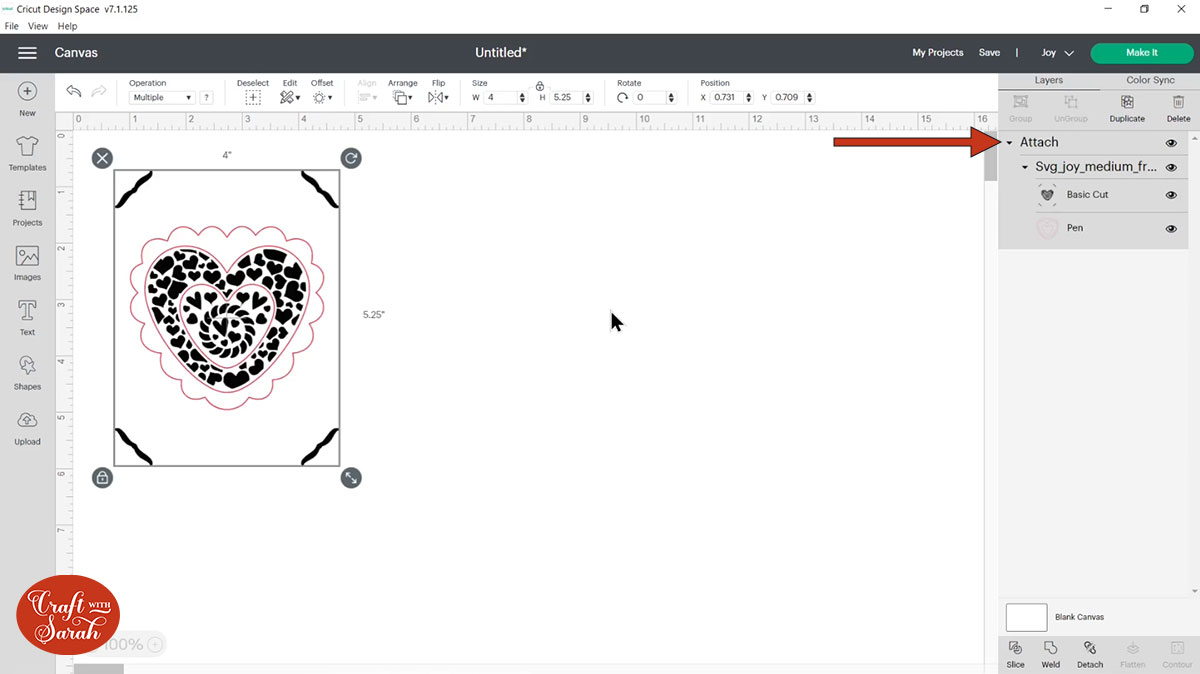1200x674 pixels.
Task: Open the Operation dropdown set to Multiple
Action: pos(162,98)
